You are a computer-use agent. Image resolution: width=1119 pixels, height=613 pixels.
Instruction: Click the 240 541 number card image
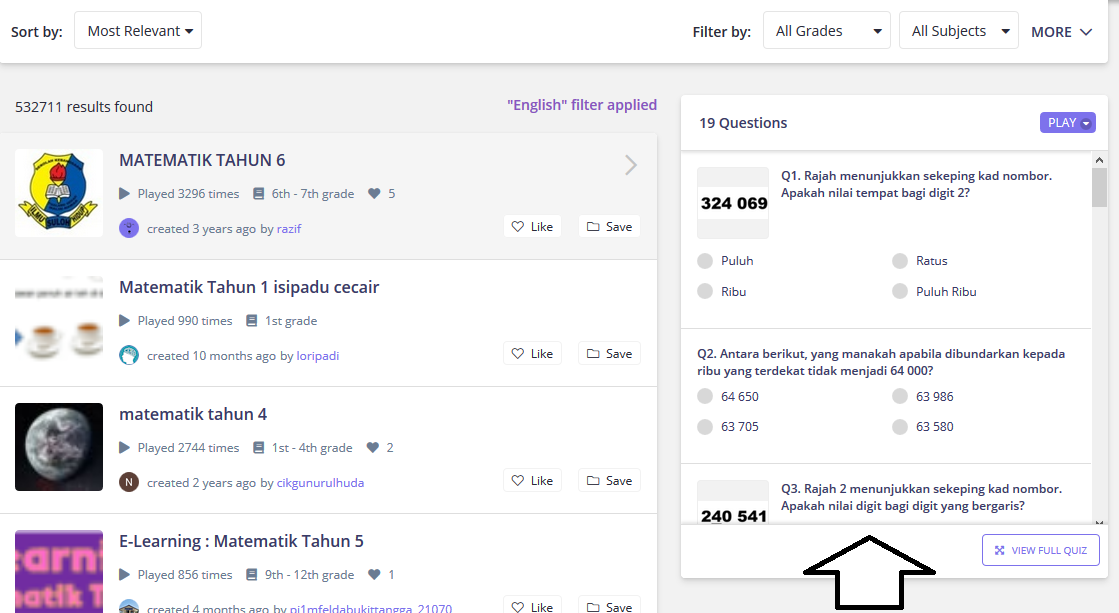pyautogui.click(x=733, y=503)
